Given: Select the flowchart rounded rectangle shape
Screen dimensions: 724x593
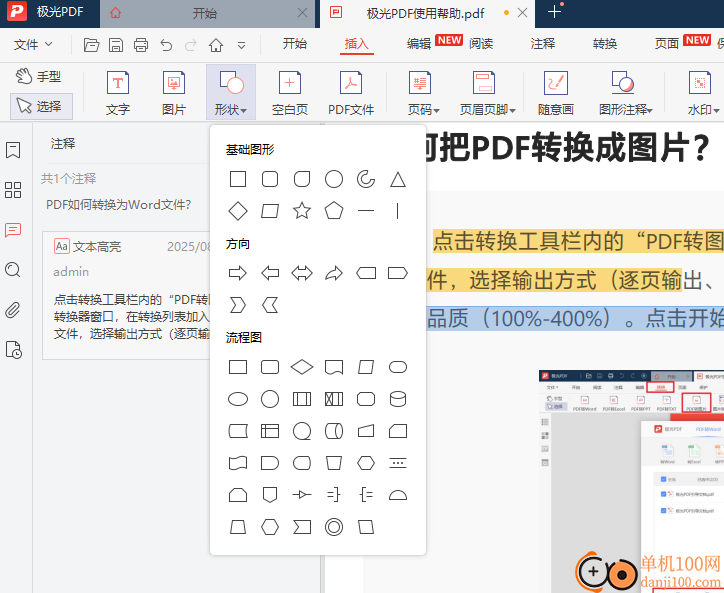Looking at the screenshot, I should coord(270,367).
